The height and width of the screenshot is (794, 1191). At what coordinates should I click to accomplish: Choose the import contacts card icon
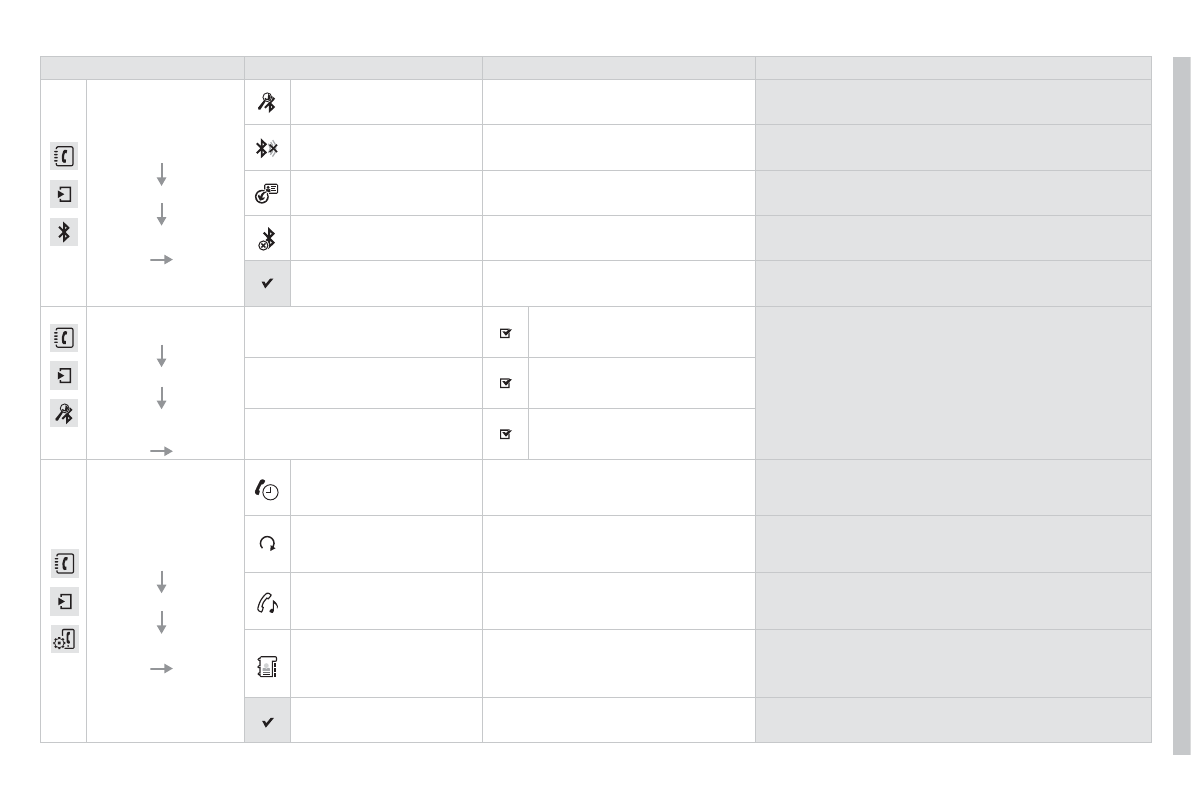click(267, 193)
